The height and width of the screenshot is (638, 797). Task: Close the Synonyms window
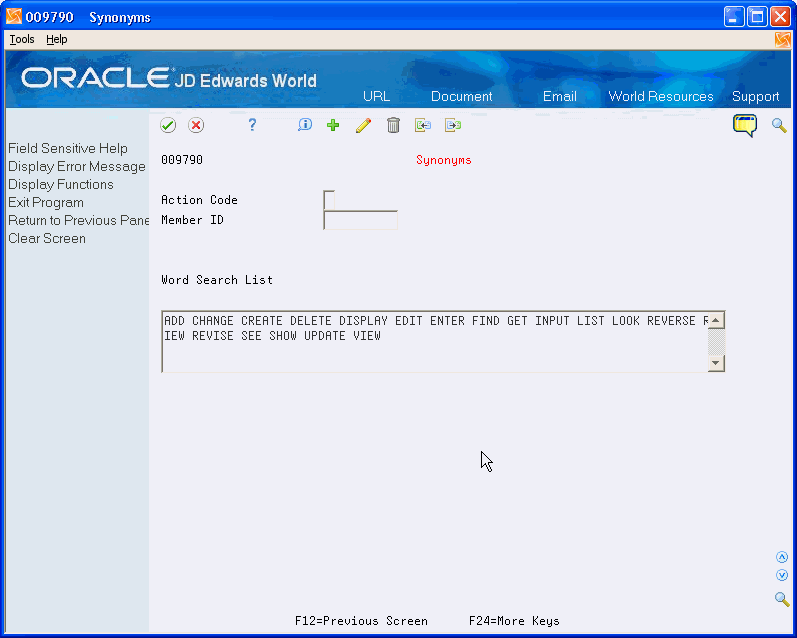[780, 17]
